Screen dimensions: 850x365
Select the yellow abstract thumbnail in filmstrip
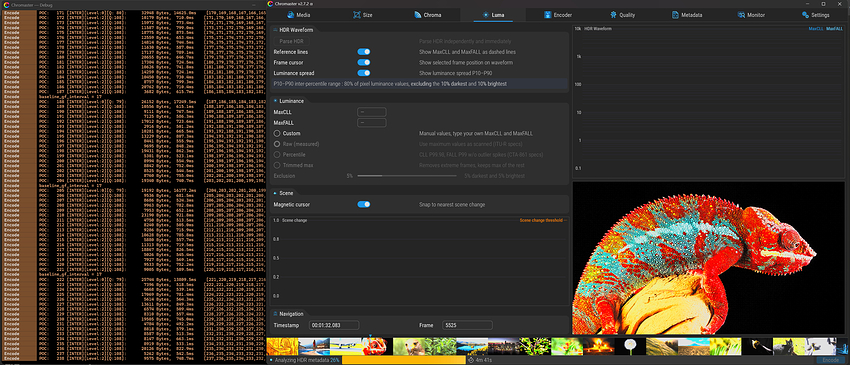[282, 347]
